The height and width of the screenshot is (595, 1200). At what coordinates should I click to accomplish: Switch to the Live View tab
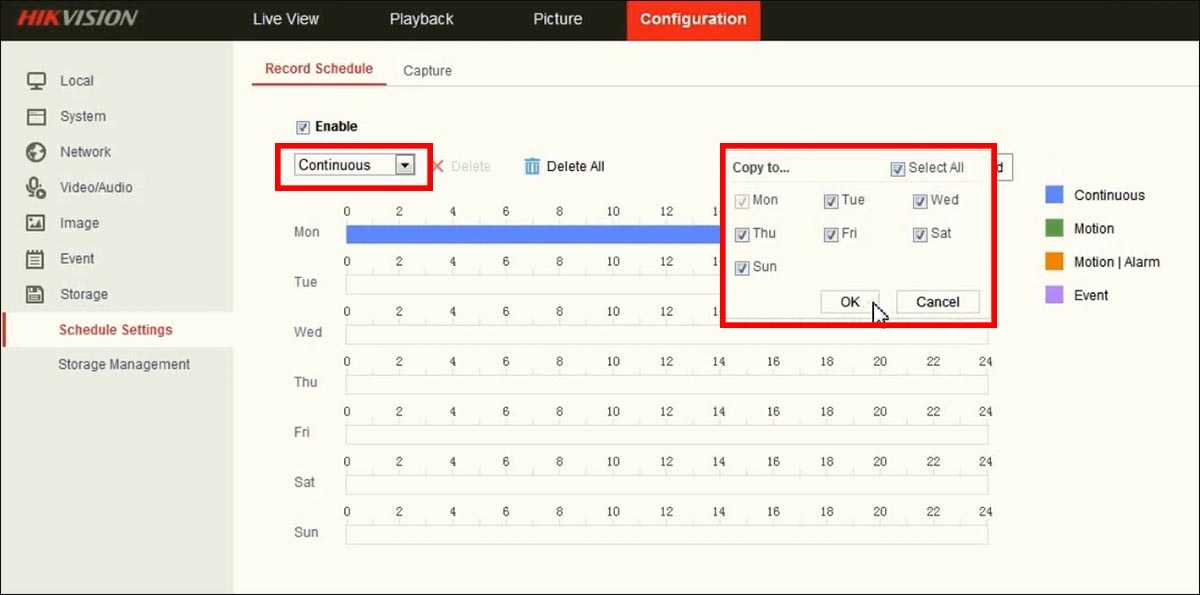point(286,19)
